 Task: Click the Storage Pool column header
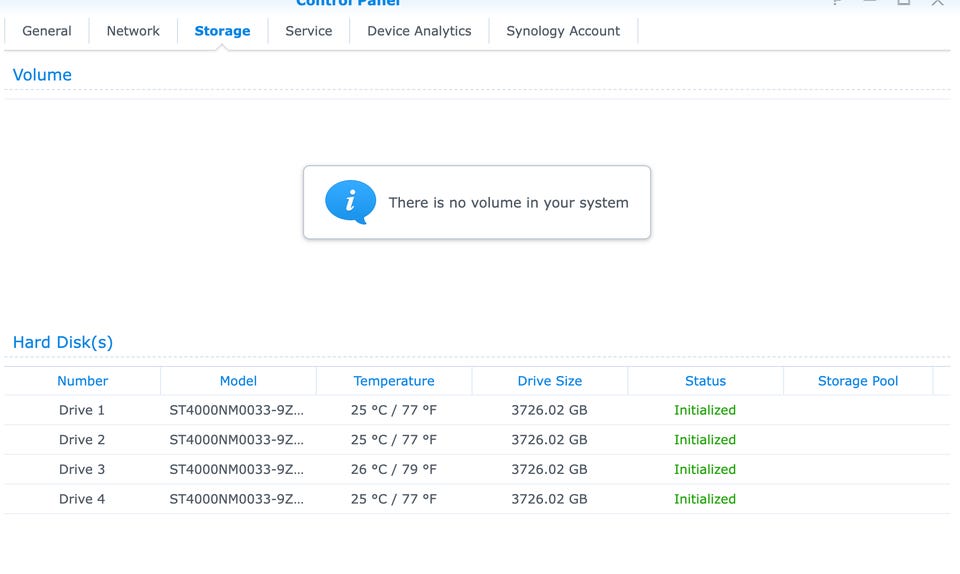point(858,381)
